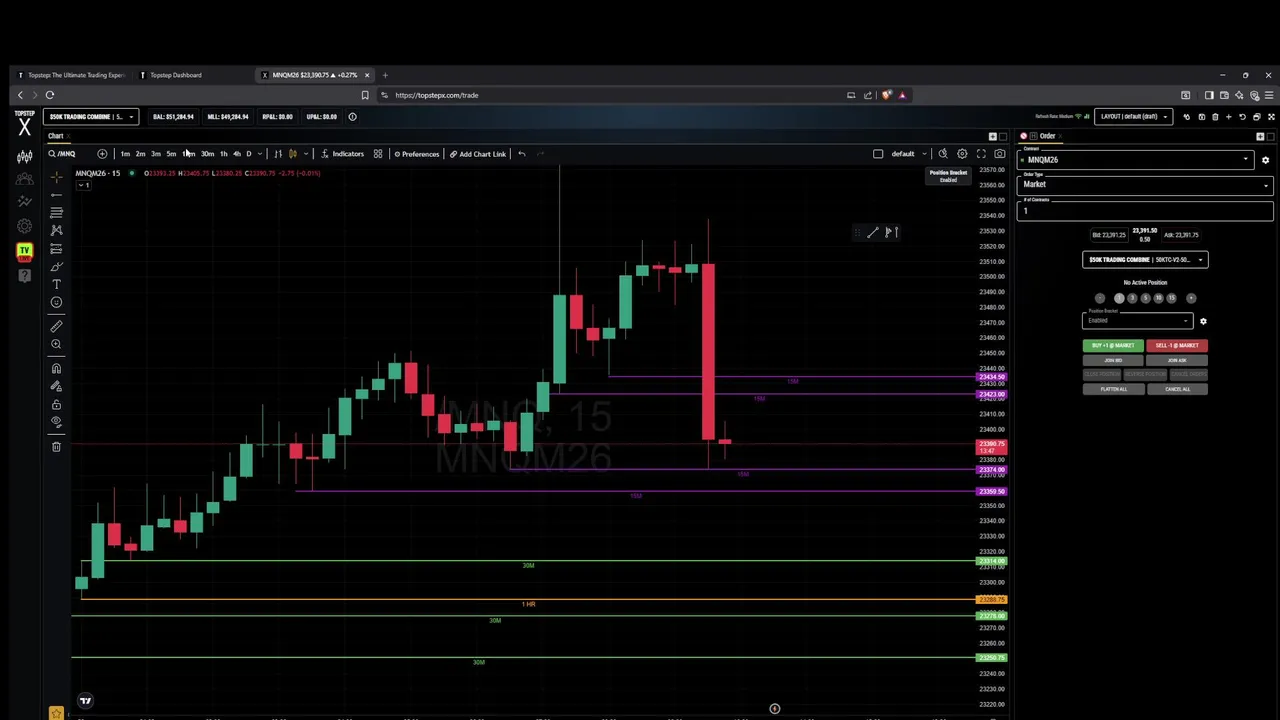
Task: Open the contract settings gear icon
Action: (x=1265, y=160)
